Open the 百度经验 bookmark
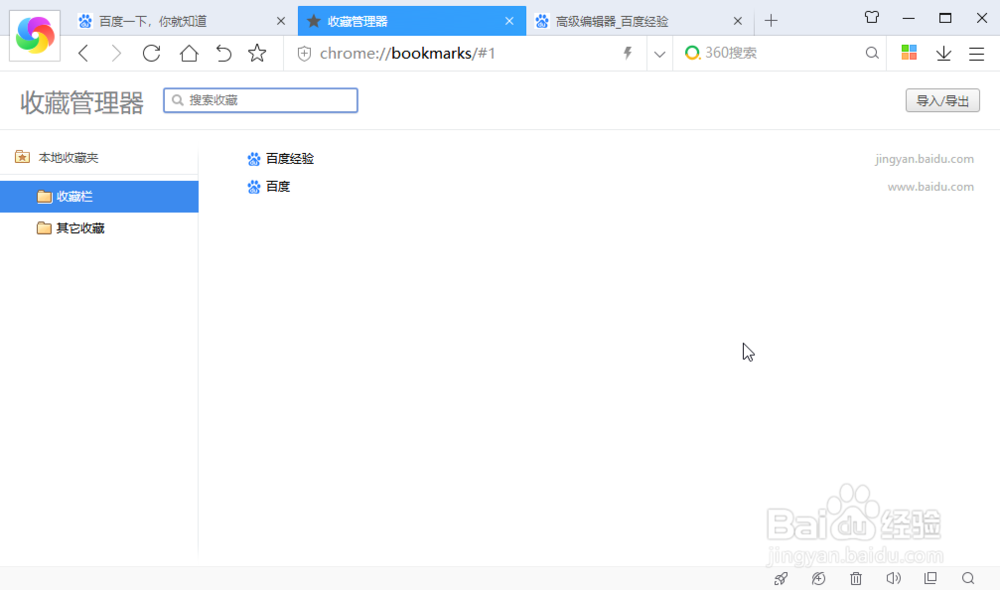1000x590 pixels. [x=290, y=159]
